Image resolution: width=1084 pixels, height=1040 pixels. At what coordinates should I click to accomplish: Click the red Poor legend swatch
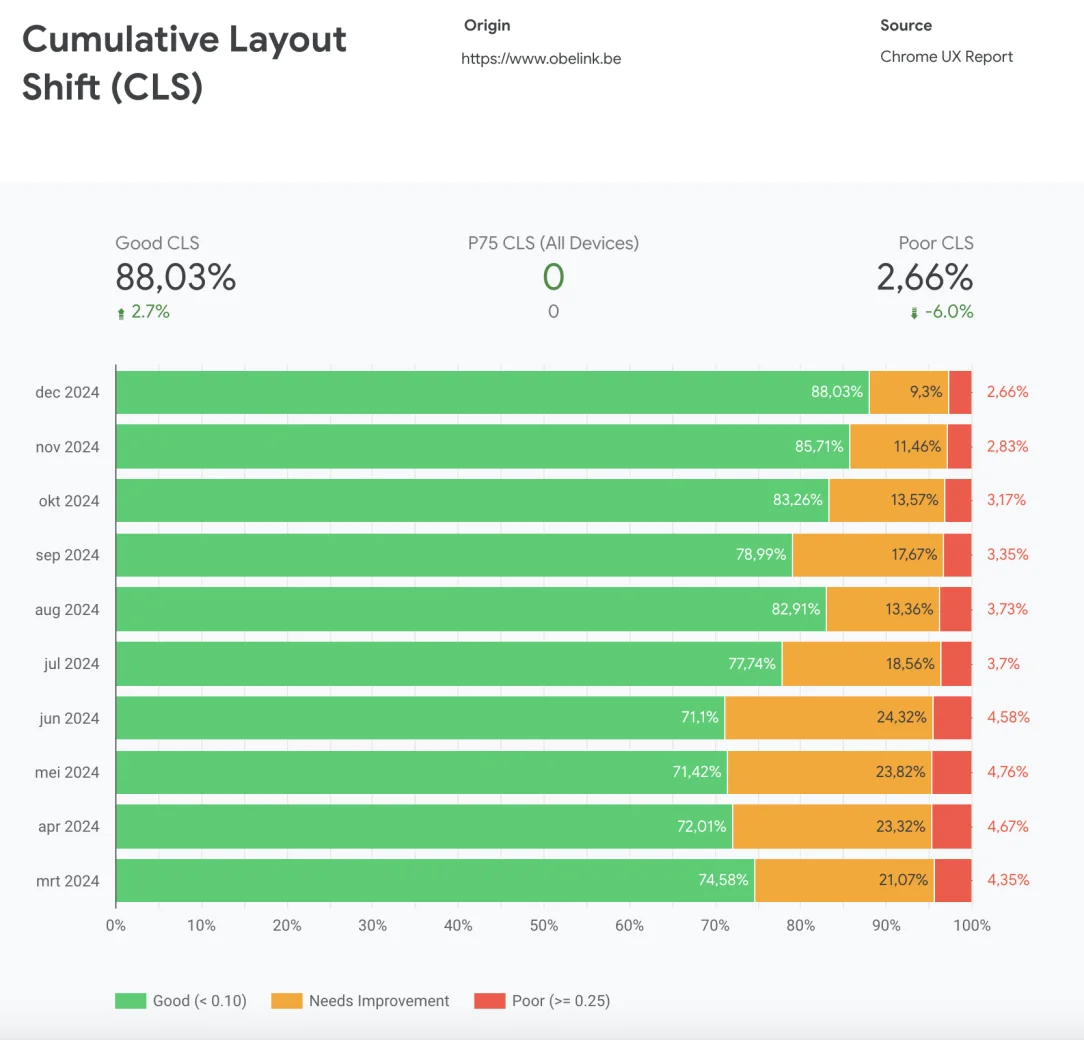(489, 1001)
